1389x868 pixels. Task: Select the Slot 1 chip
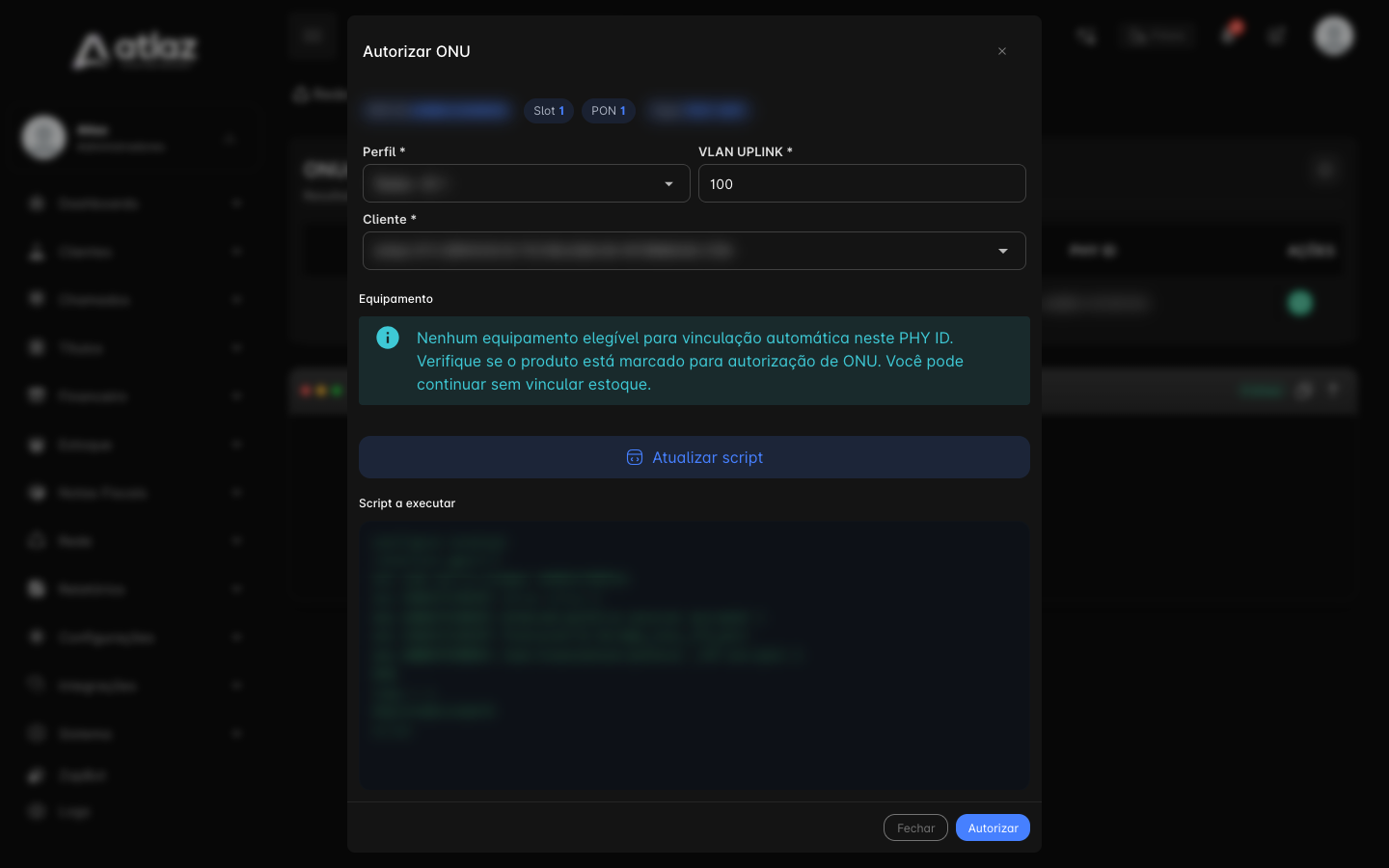point(549,111)
